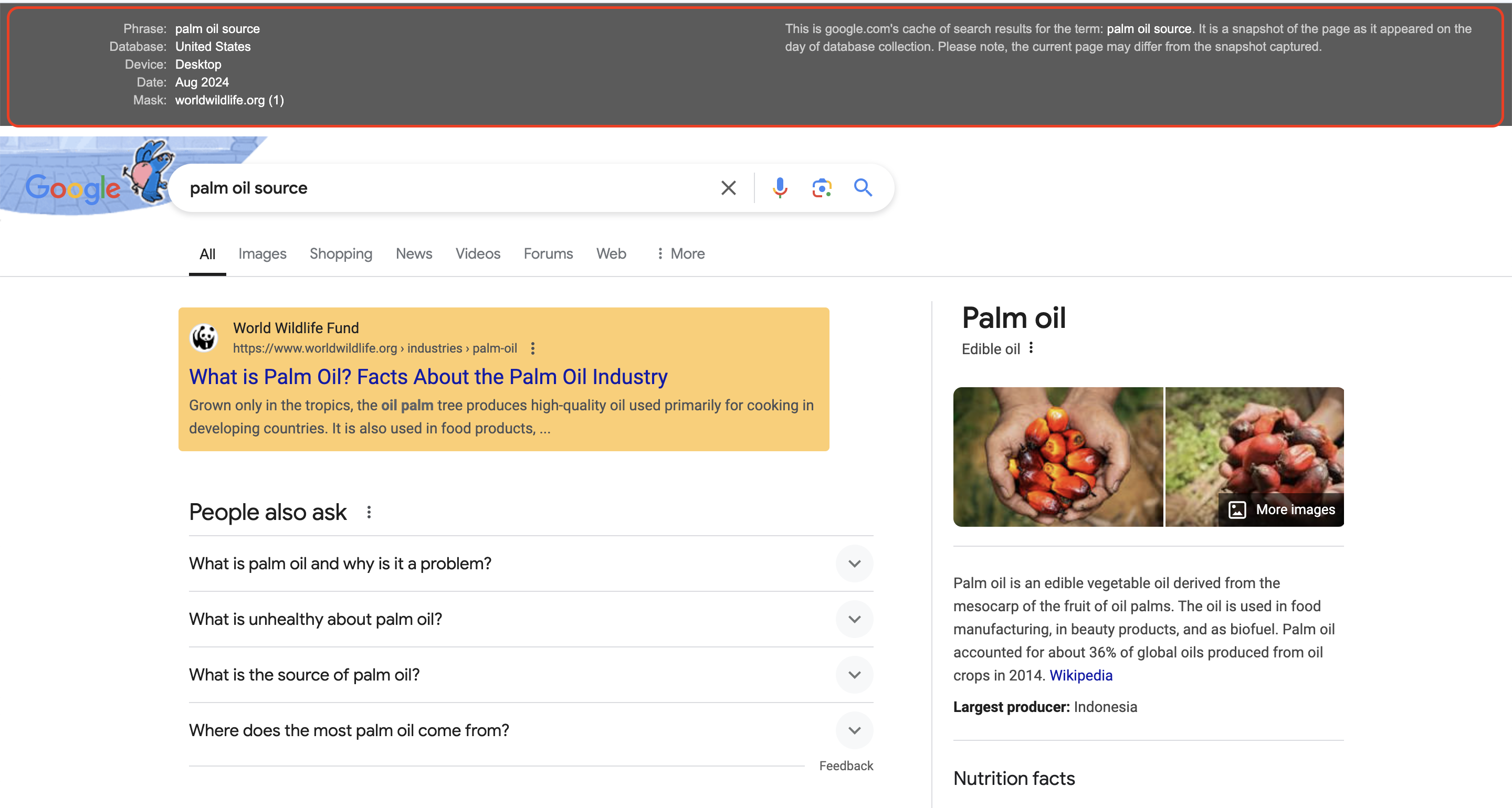Open the News tab

tap(414, 253)
